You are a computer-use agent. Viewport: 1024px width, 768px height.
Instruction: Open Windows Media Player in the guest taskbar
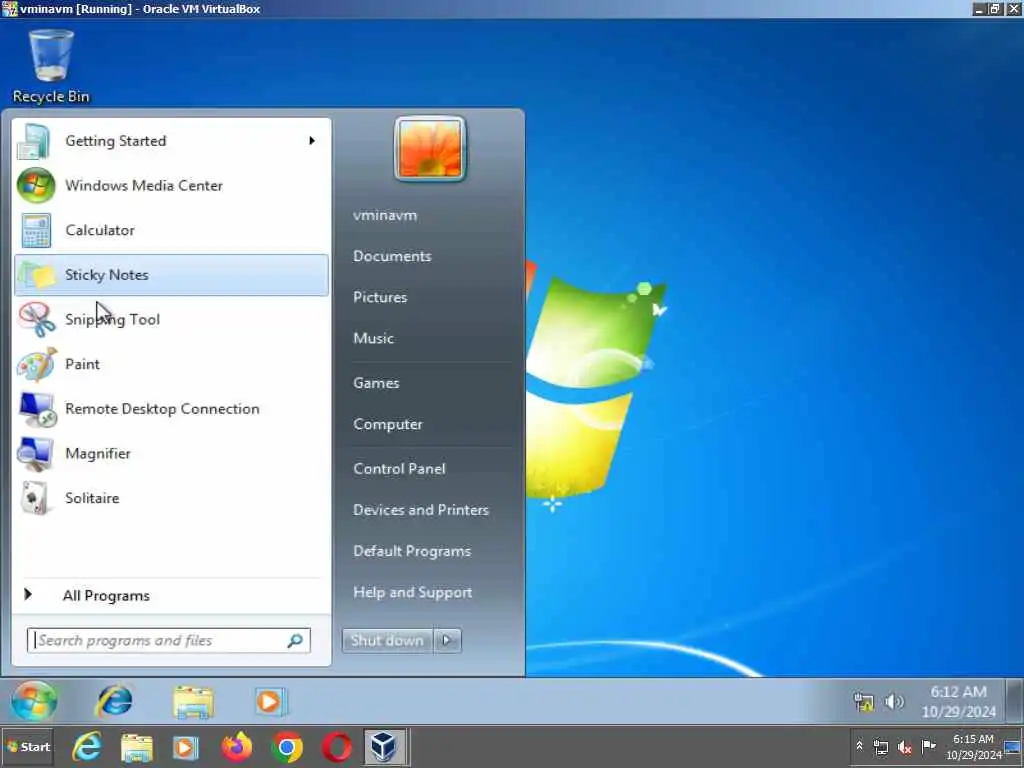(269, 702)
